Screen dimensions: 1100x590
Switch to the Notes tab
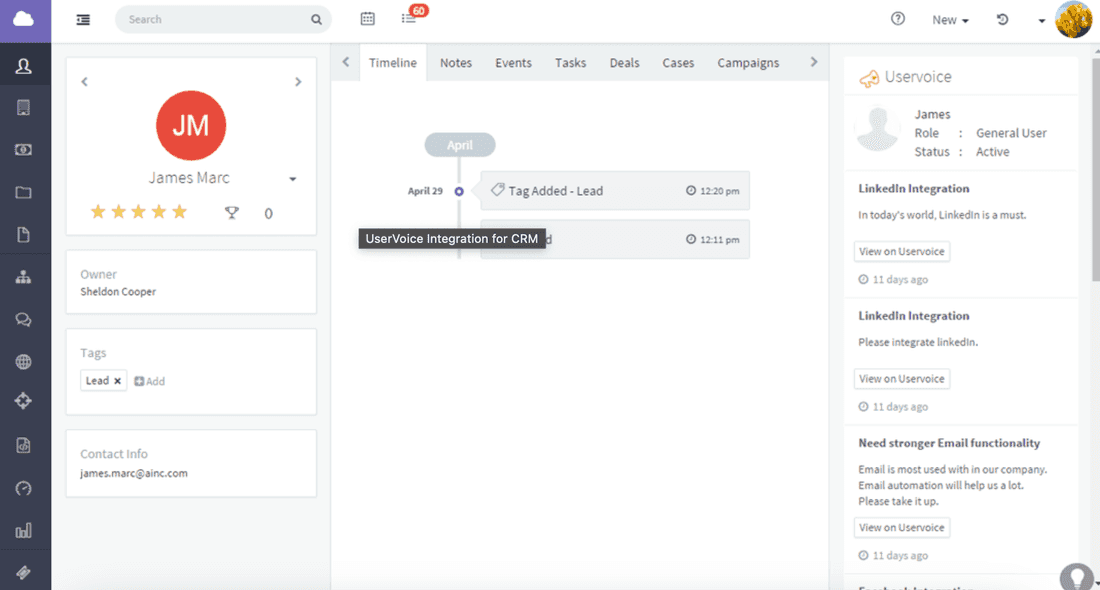455,62
